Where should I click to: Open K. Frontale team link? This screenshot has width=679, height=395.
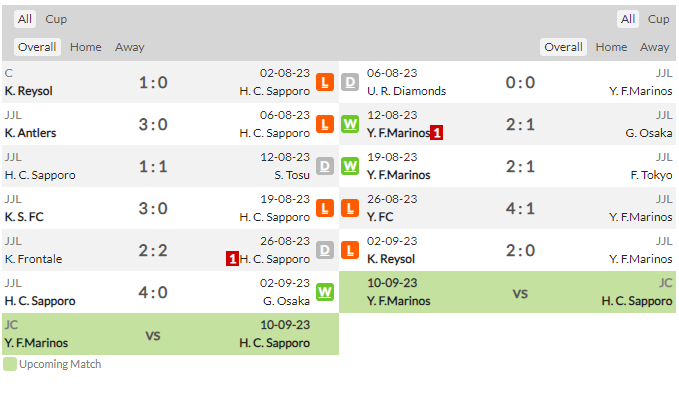tap(33, 259)
